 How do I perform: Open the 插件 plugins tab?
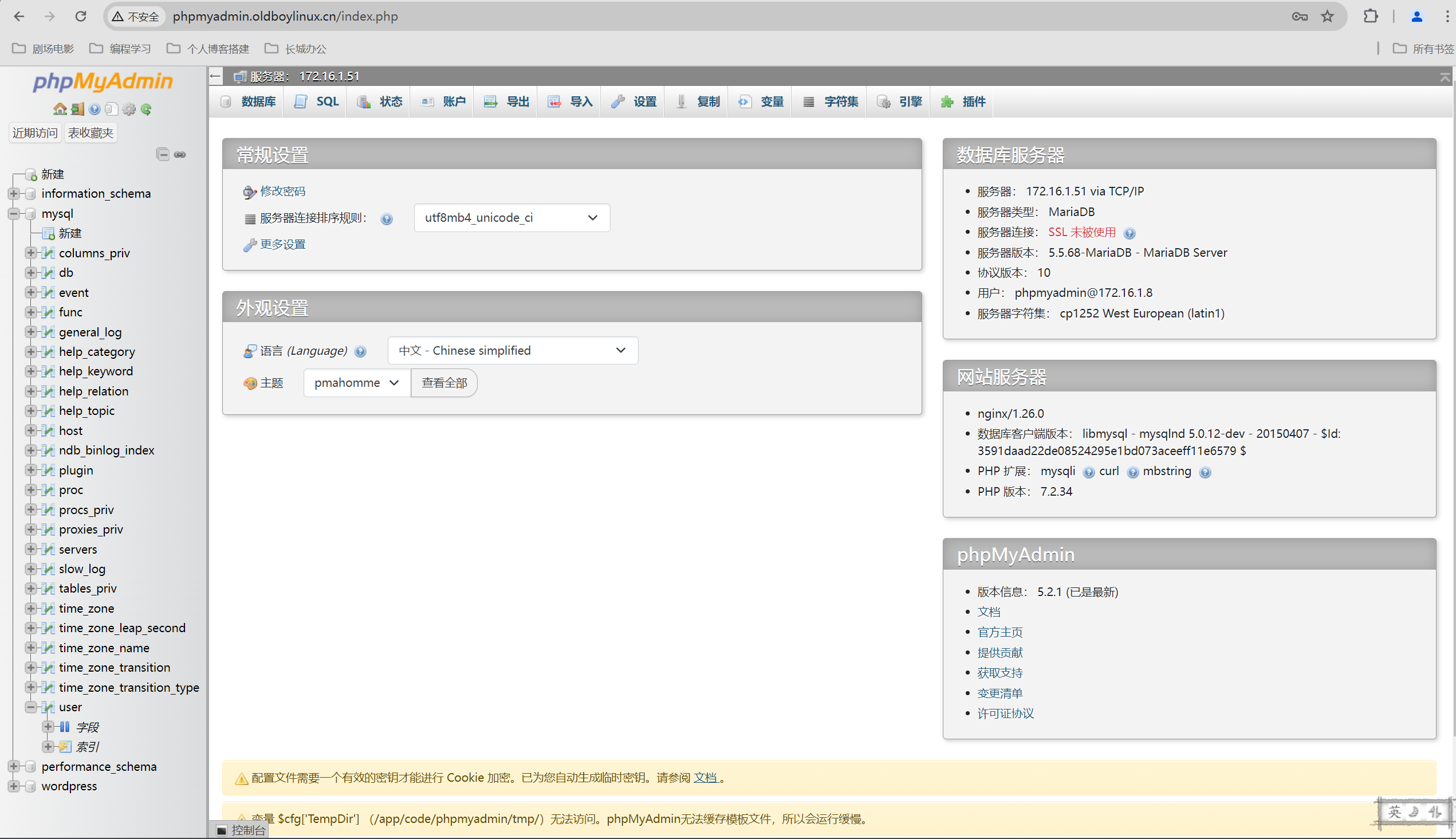[962, 102]
